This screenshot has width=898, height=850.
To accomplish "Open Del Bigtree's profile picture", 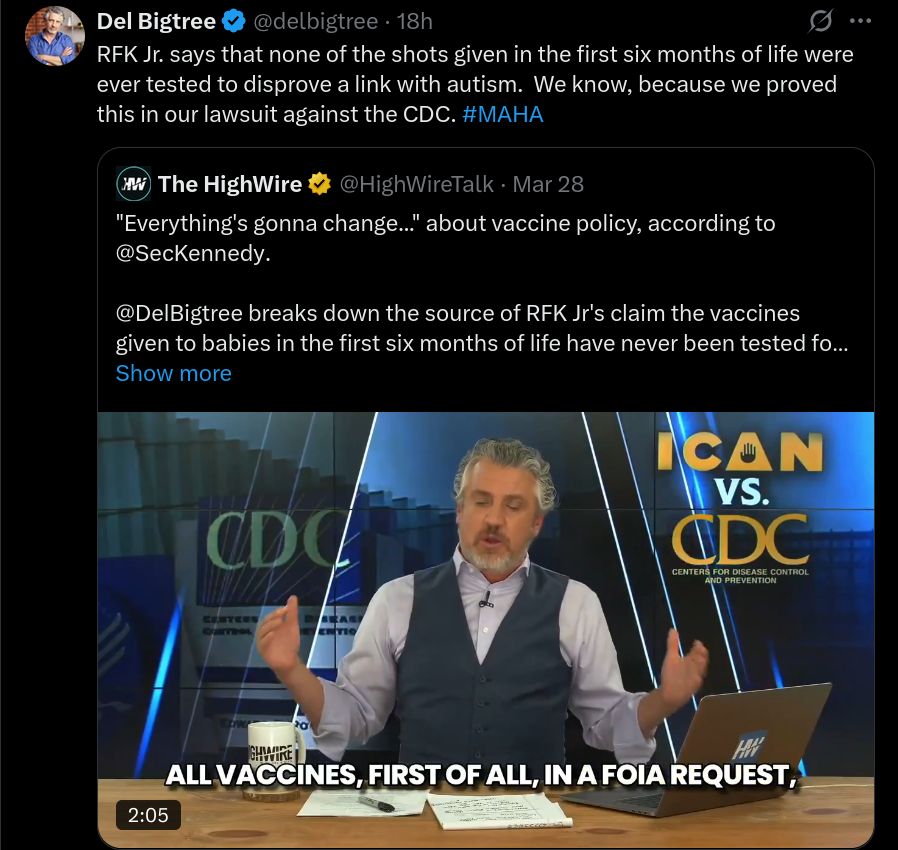I will (x=55, y=36).
